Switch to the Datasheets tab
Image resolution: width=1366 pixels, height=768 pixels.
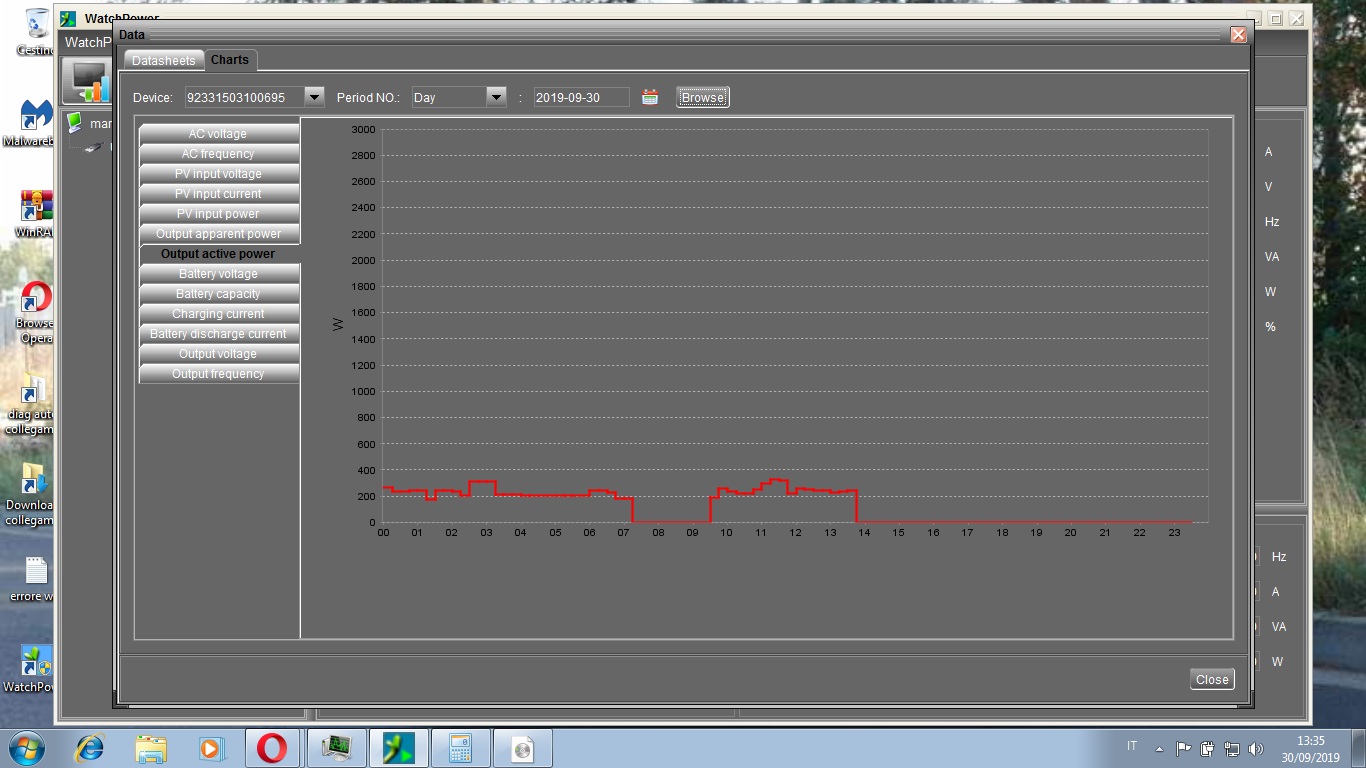coord(164,61)
